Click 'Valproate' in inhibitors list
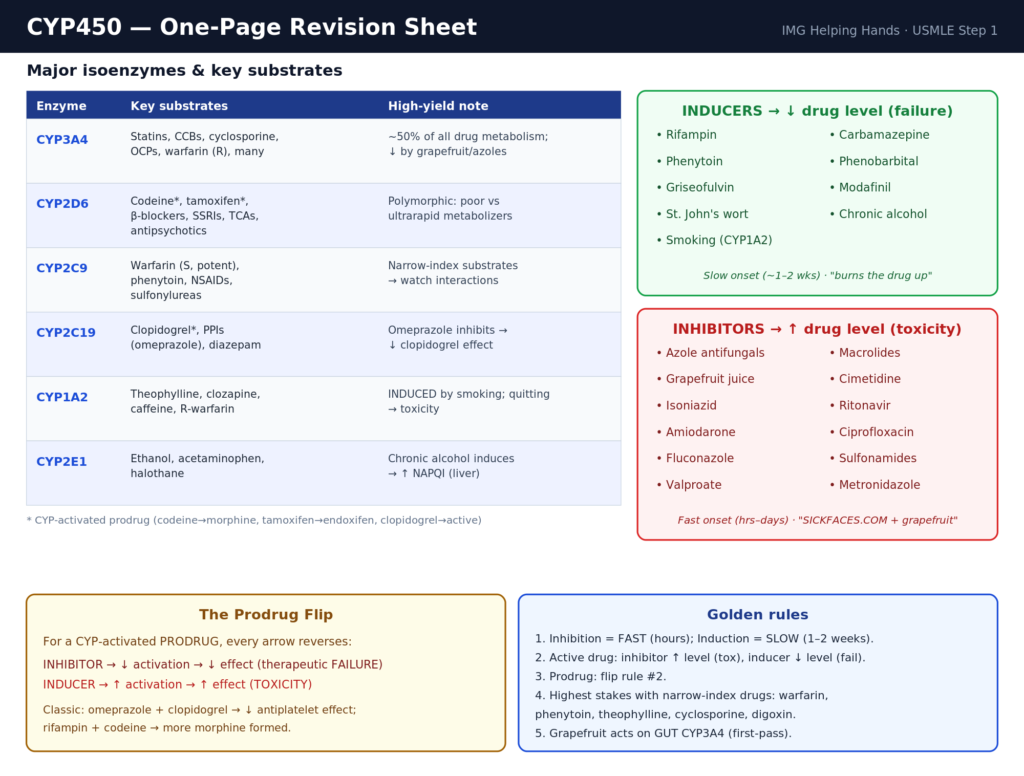The image size is (1024, 776). coord(689,485)
